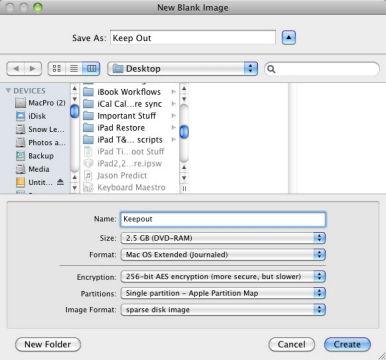Image resolution: width=386 pixels, height=360 pixels.
Task: Open the iBook Workflows folder
Action: click(x=129, y=92)
